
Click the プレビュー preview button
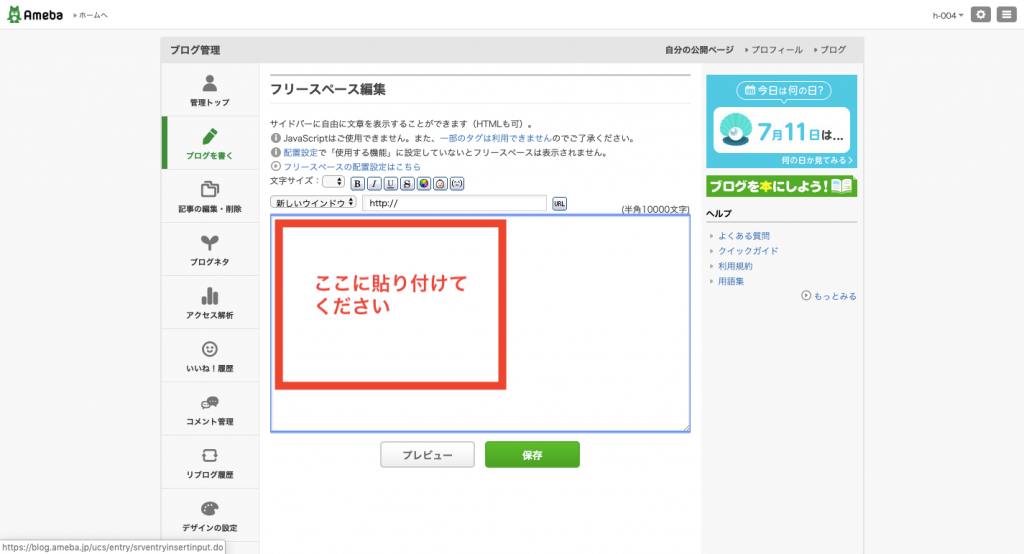(427, 455)
